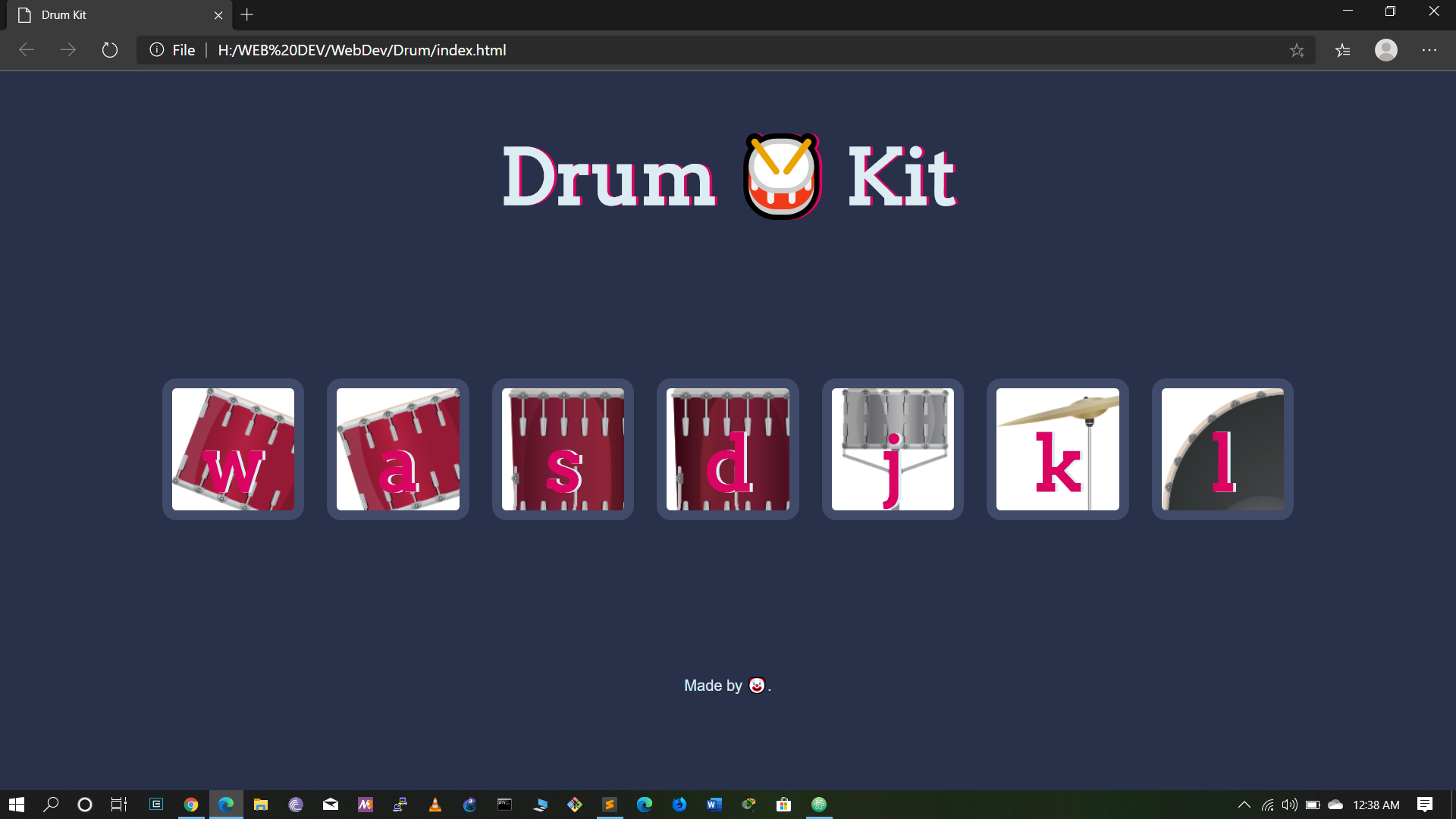
Task: Play the 's' drum button
Action: point(563,449)
